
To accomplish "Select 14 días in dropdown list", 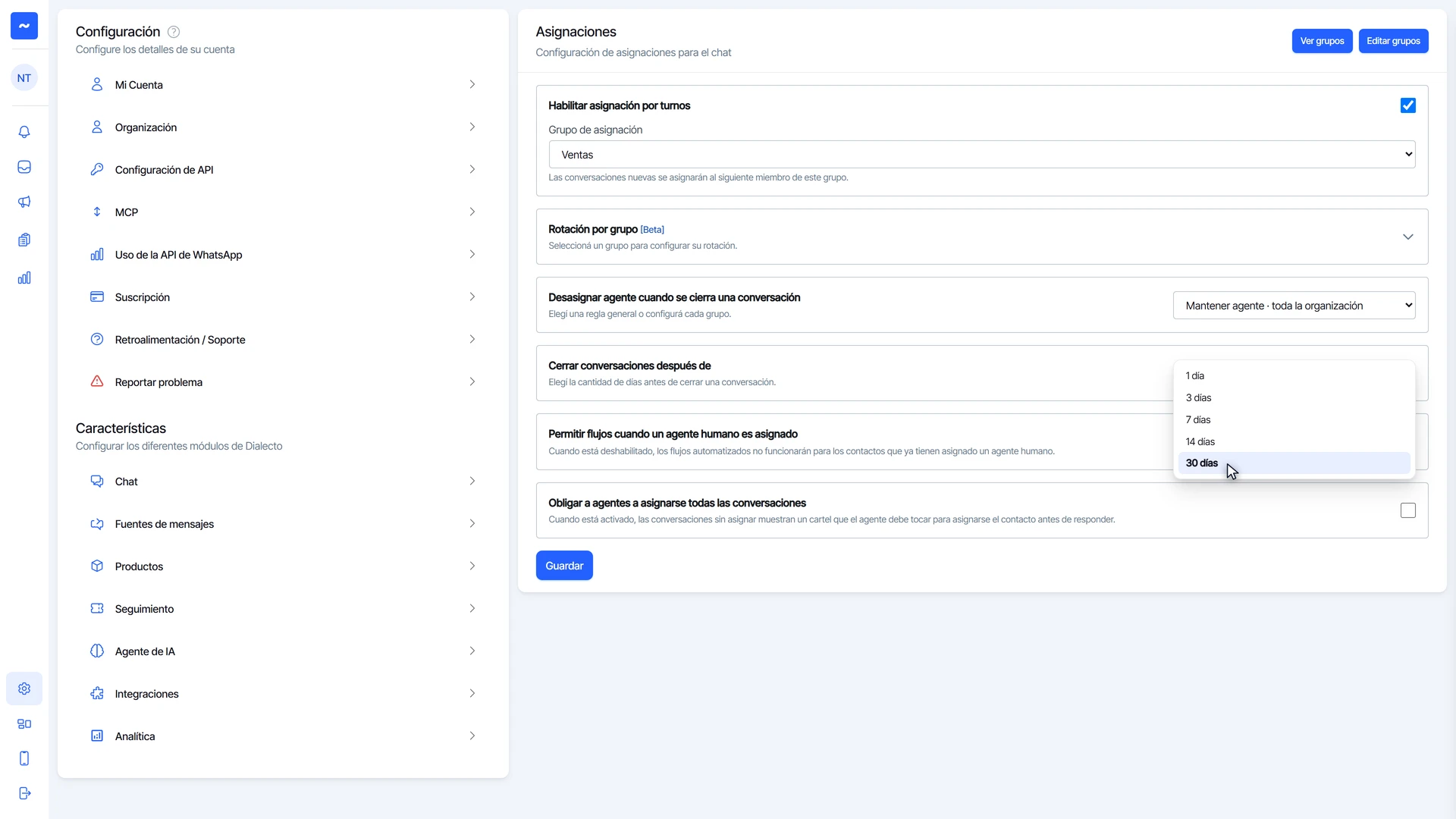I will [x=1294, y=442].
